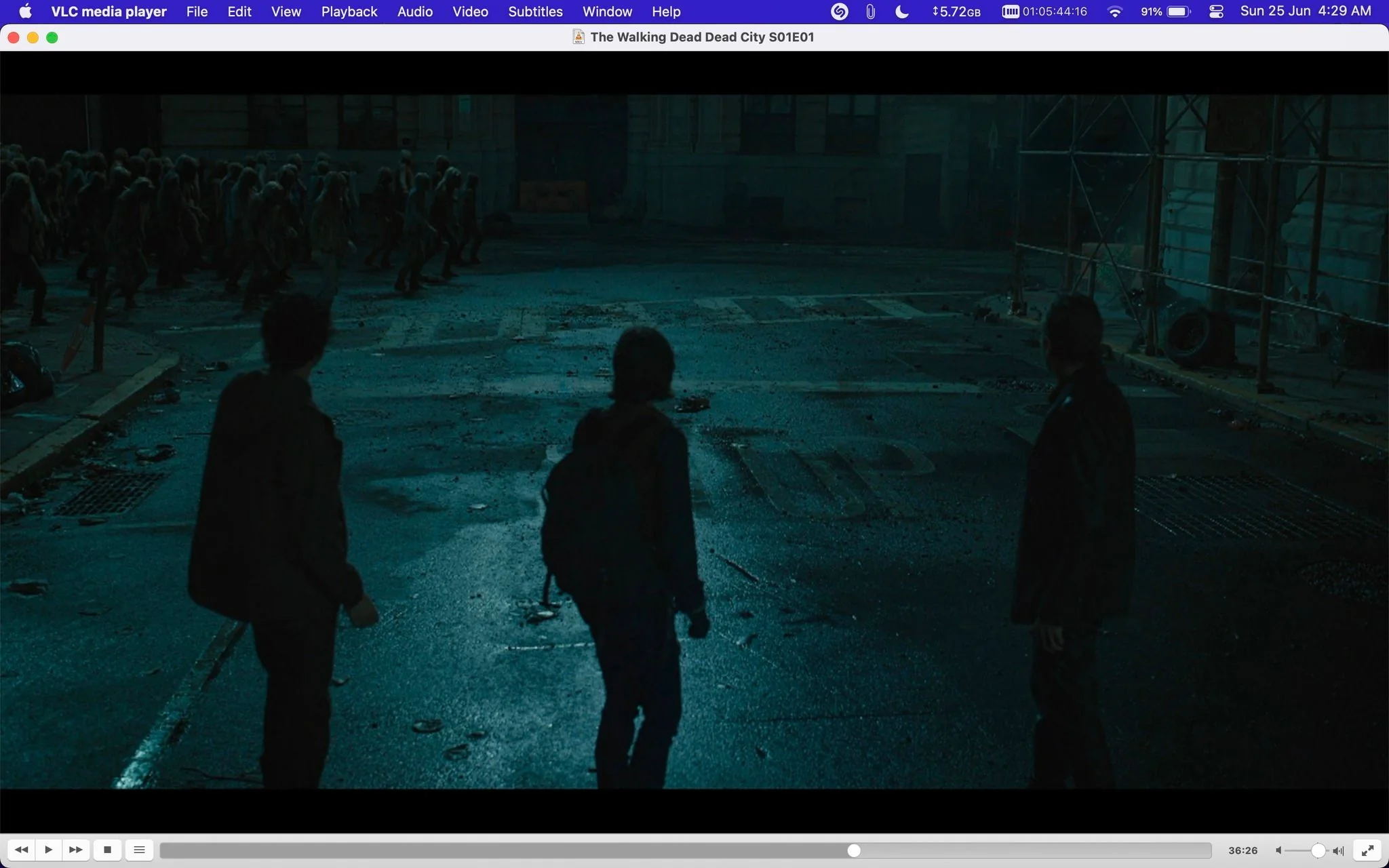Open the Window menu

[x=607, y=12]
